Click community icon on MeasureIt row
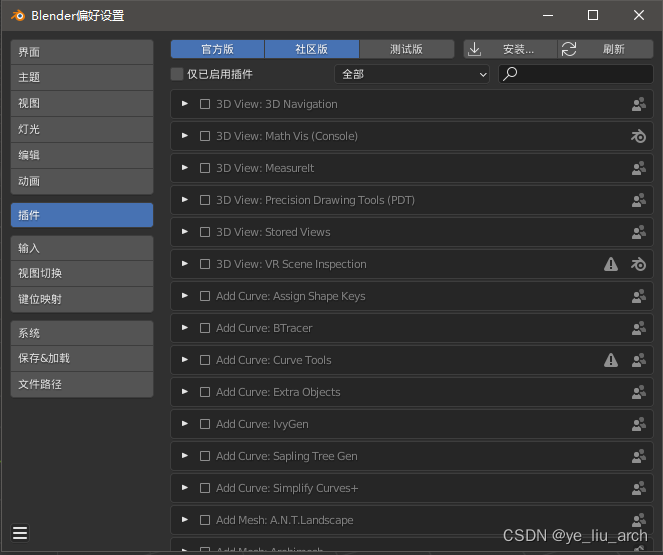This screenshot has width=663, height=555. (638, 168)
